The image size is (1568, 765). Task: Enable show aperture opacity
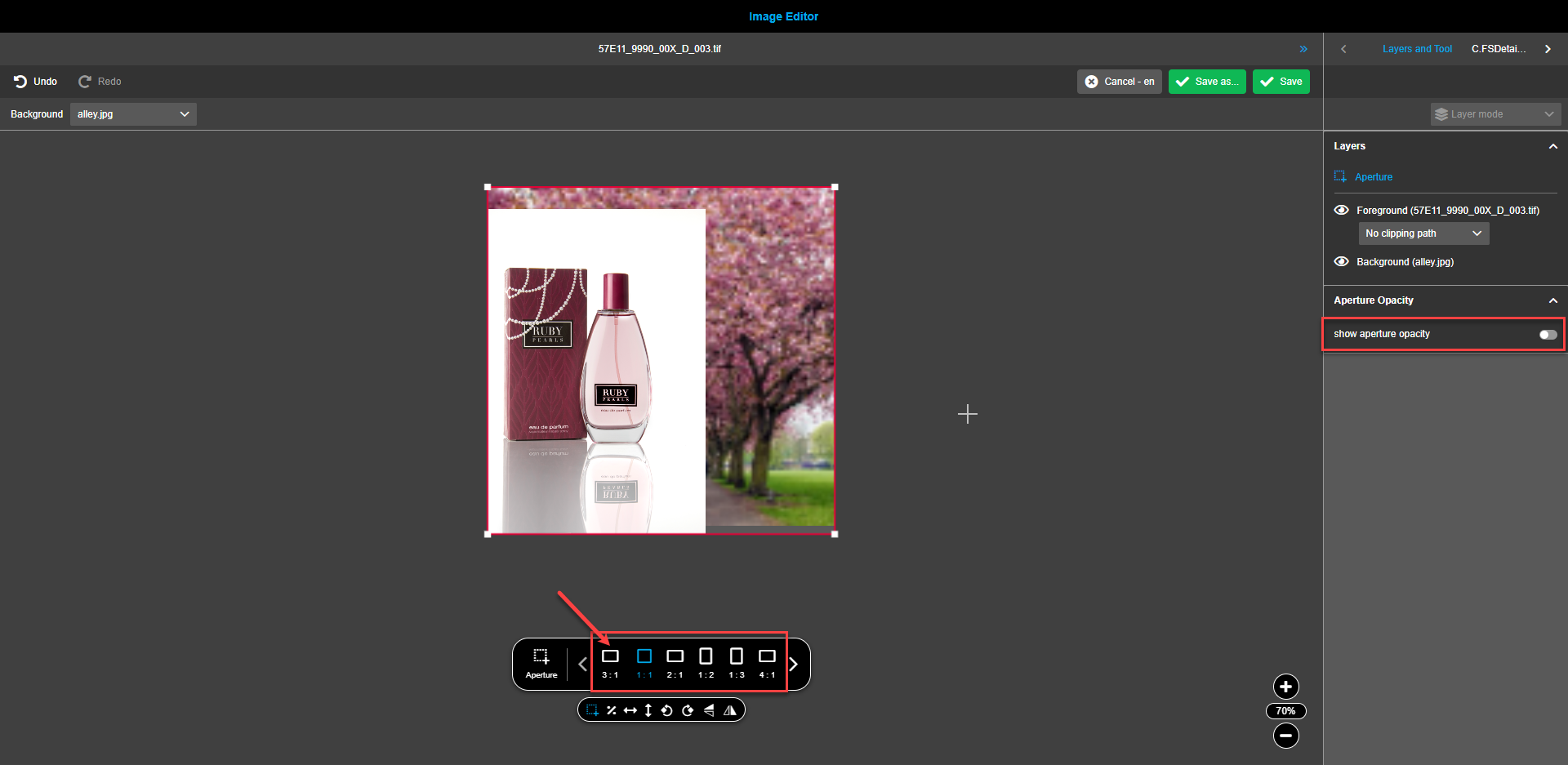(x=1546, y=334)
